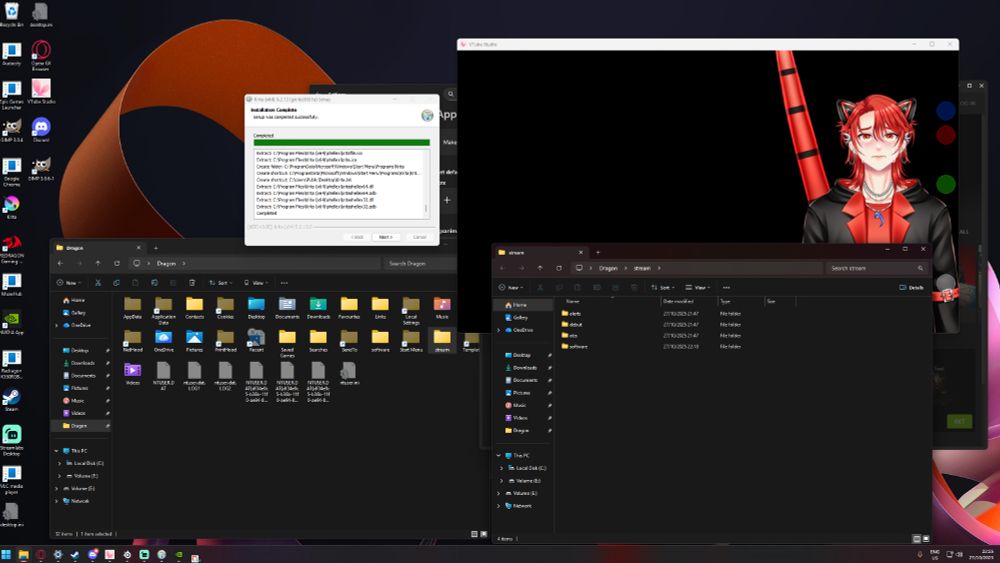Click the blue color circle in VTube Studio

point(946,110)
